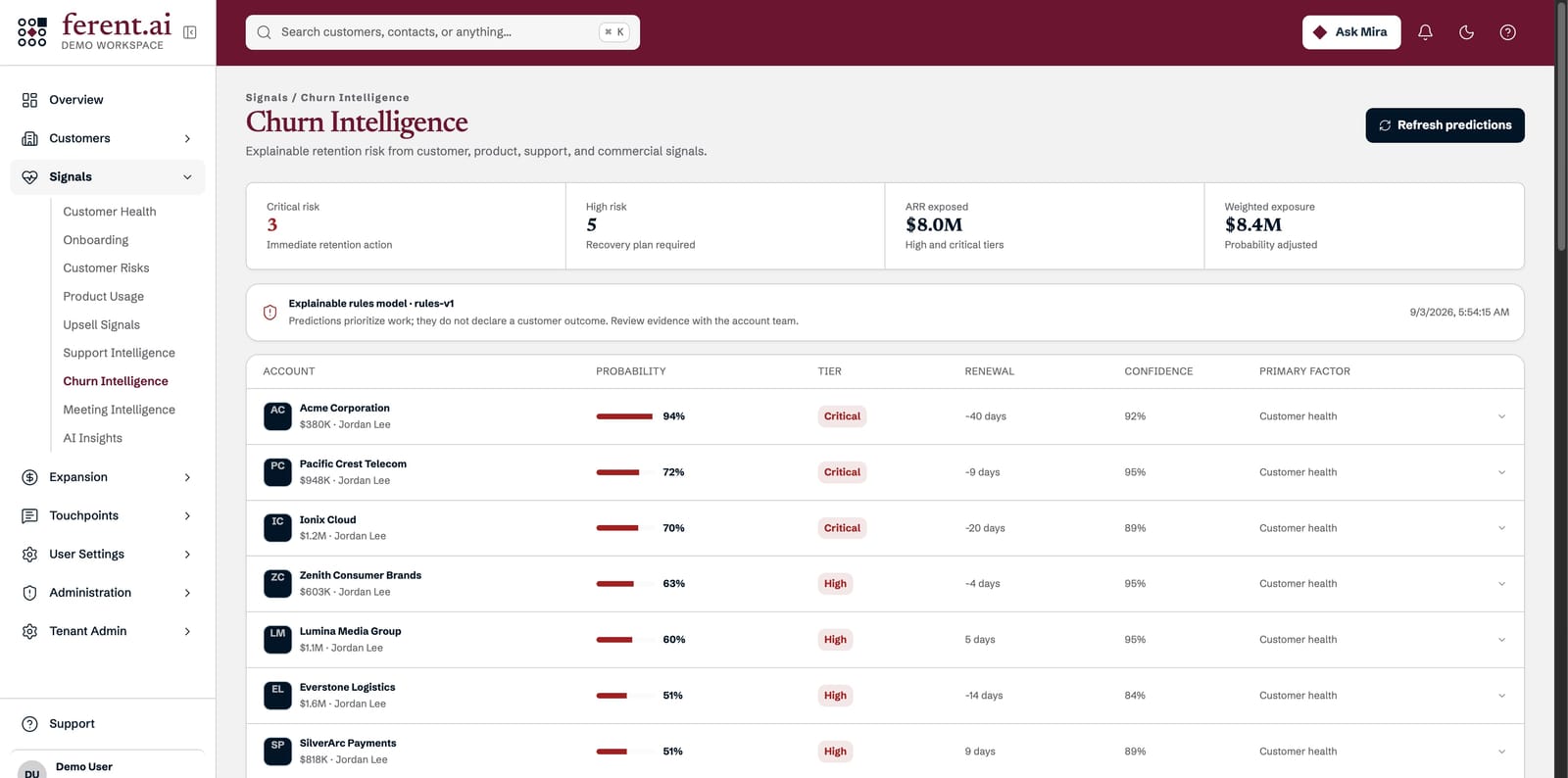Toggle dark mode moon icon

(1466, 32)
